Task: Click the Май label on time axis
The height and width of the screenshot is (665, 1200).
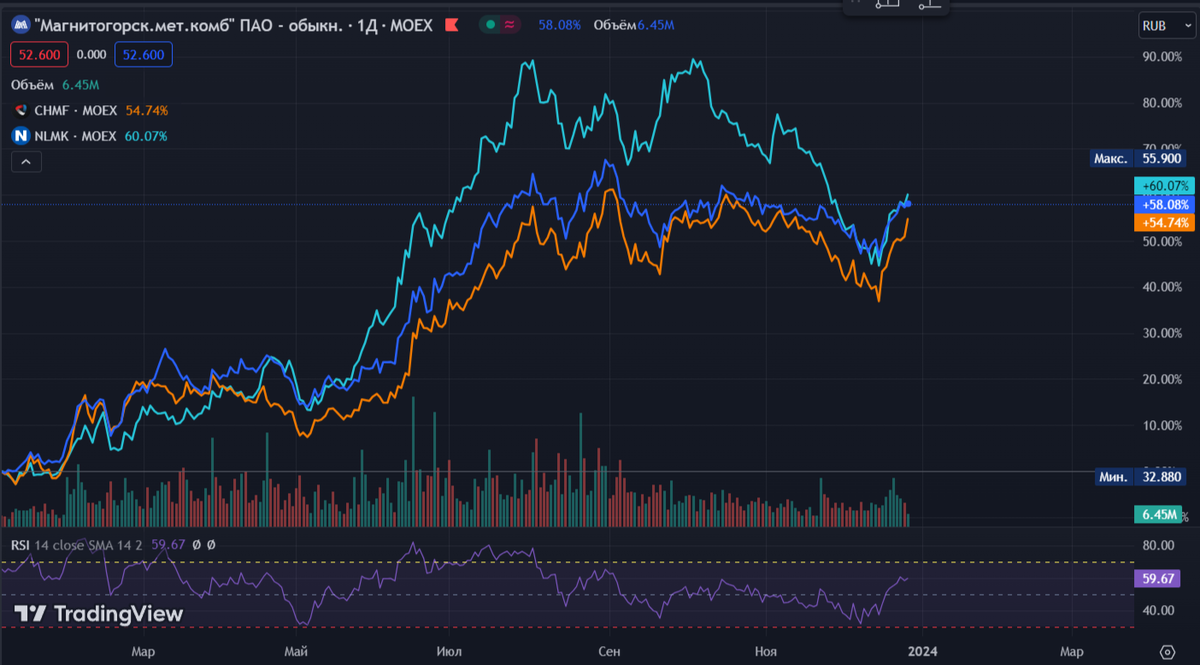Action: 296,651
